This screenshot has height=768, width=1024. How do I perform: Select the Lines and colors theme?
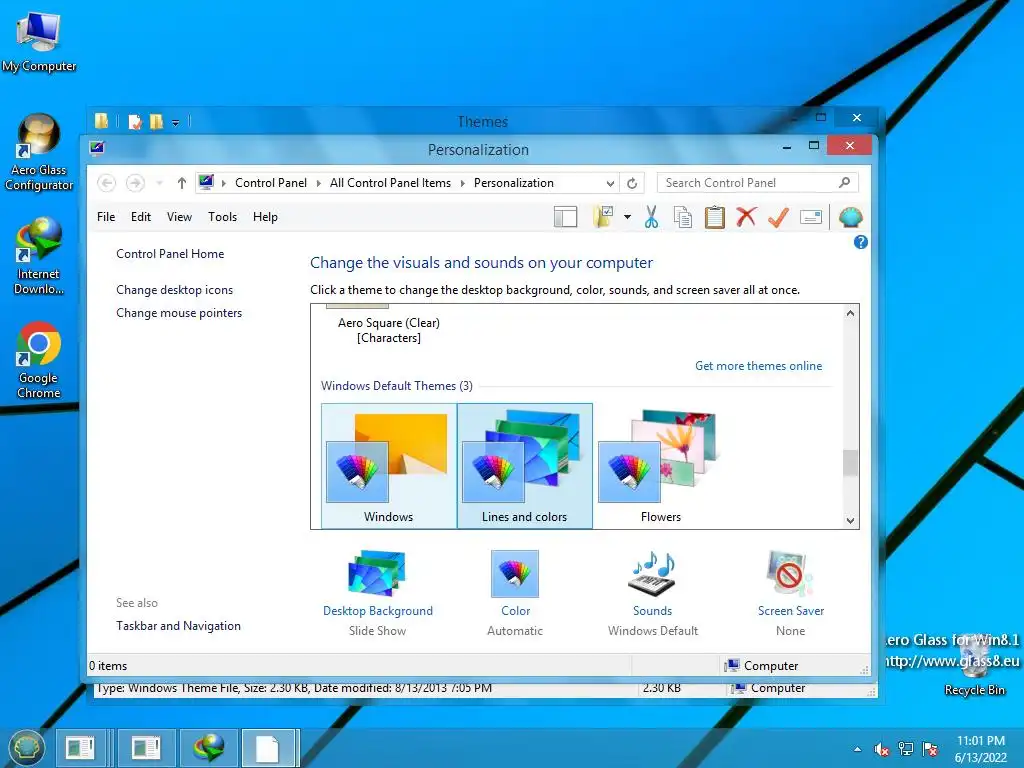point(524,466)
